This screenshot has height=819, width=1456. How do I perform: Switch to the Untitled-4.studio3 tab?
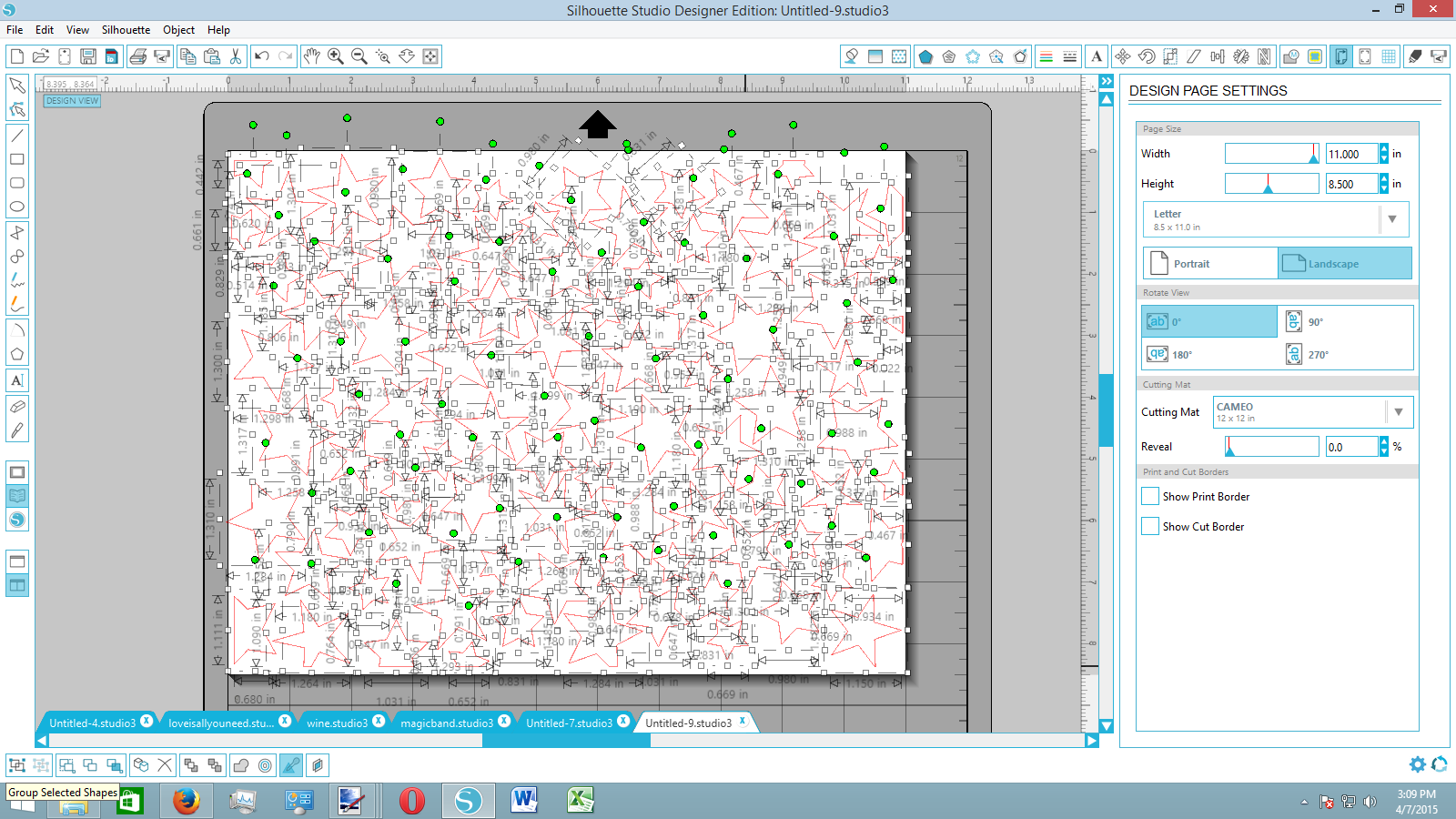pos(92,723)
